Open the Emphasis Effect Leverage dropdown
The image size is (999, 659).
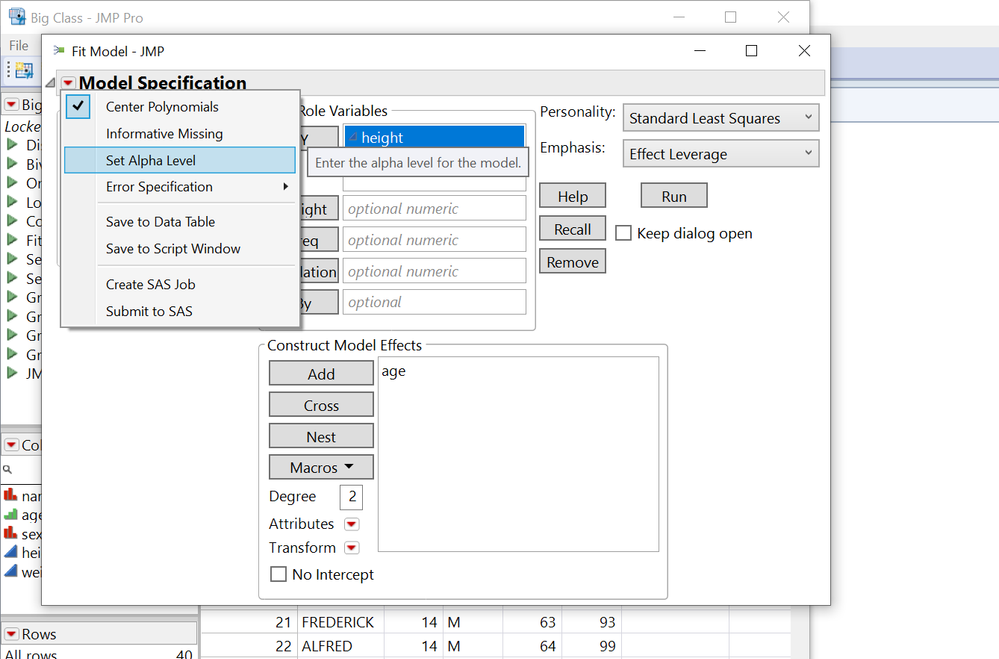click(x=721, y=154)
